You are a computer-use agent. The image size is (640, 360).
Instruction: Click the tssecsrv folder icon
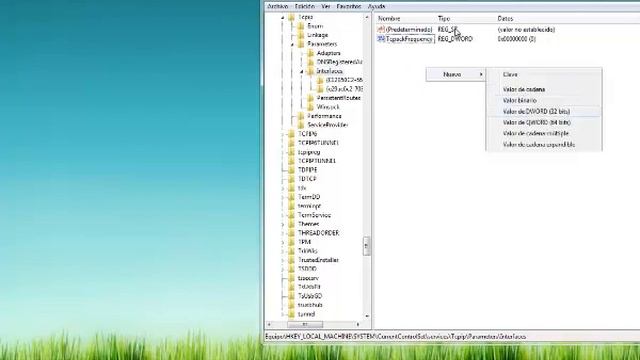click(291, 278)
